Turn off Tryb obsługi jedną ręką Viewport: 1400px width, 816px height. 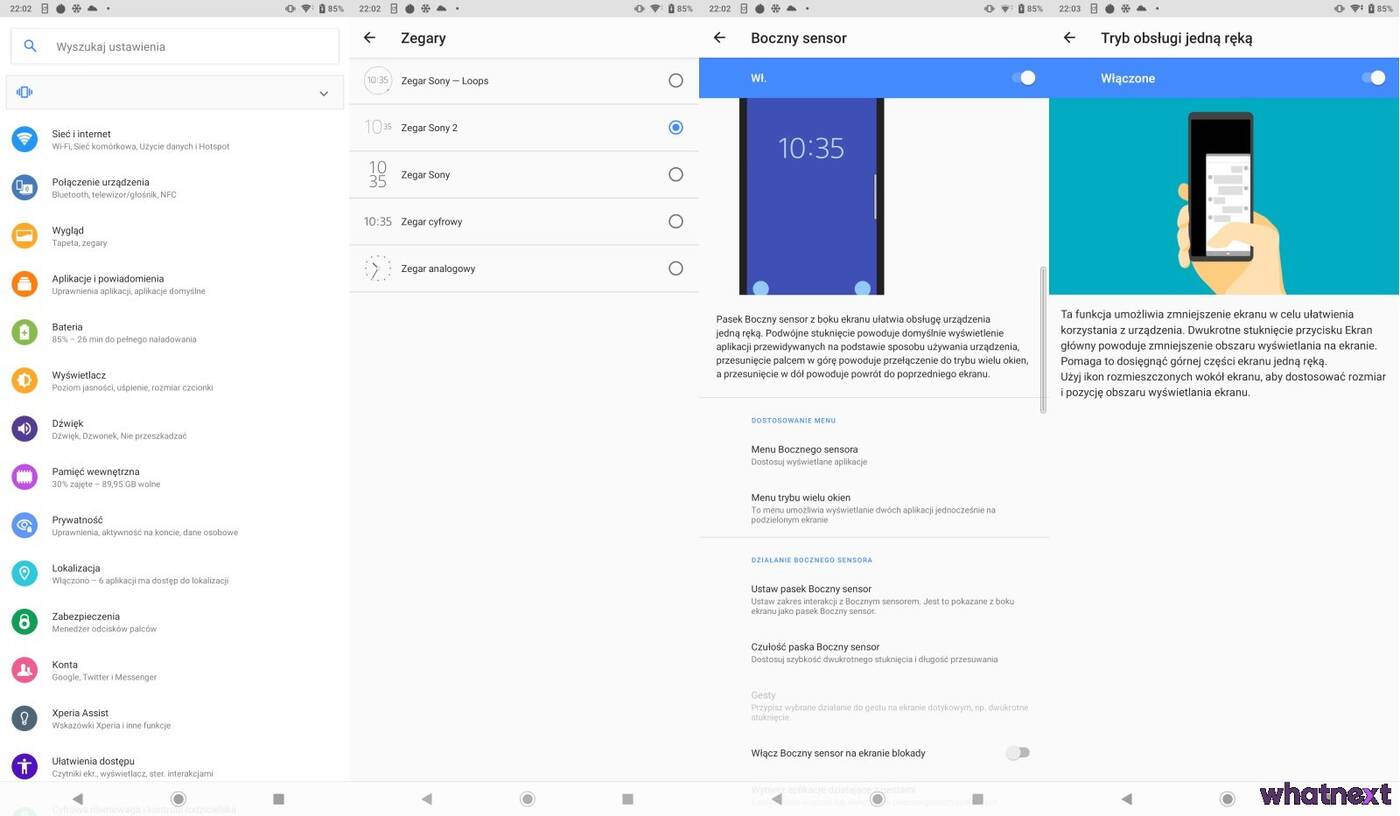[x=1376, y=77]
